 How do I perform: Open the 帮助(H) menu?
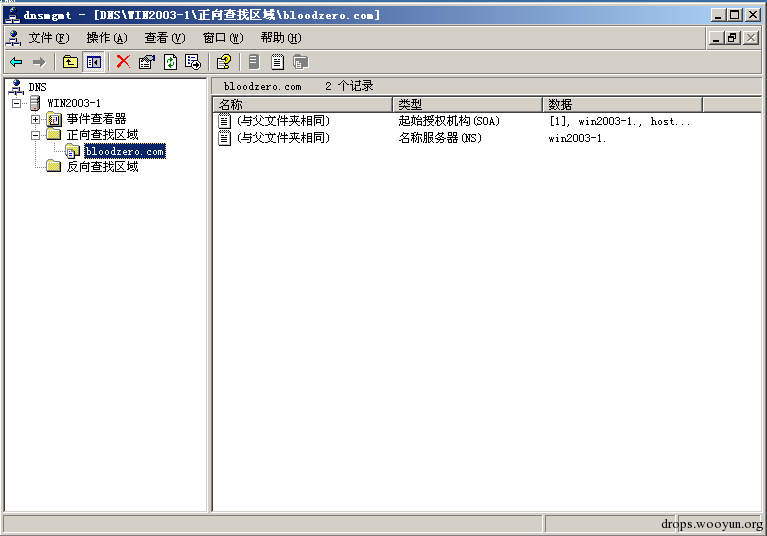coord(281,38)
